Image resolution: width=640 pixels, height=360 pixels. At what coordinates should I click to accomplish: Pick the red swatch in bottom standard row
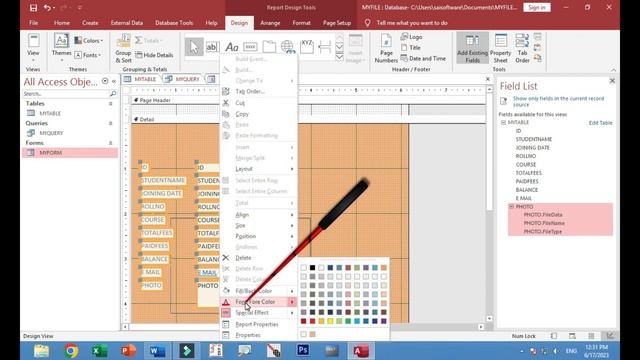pyautogui.click(x=312, y=321)
